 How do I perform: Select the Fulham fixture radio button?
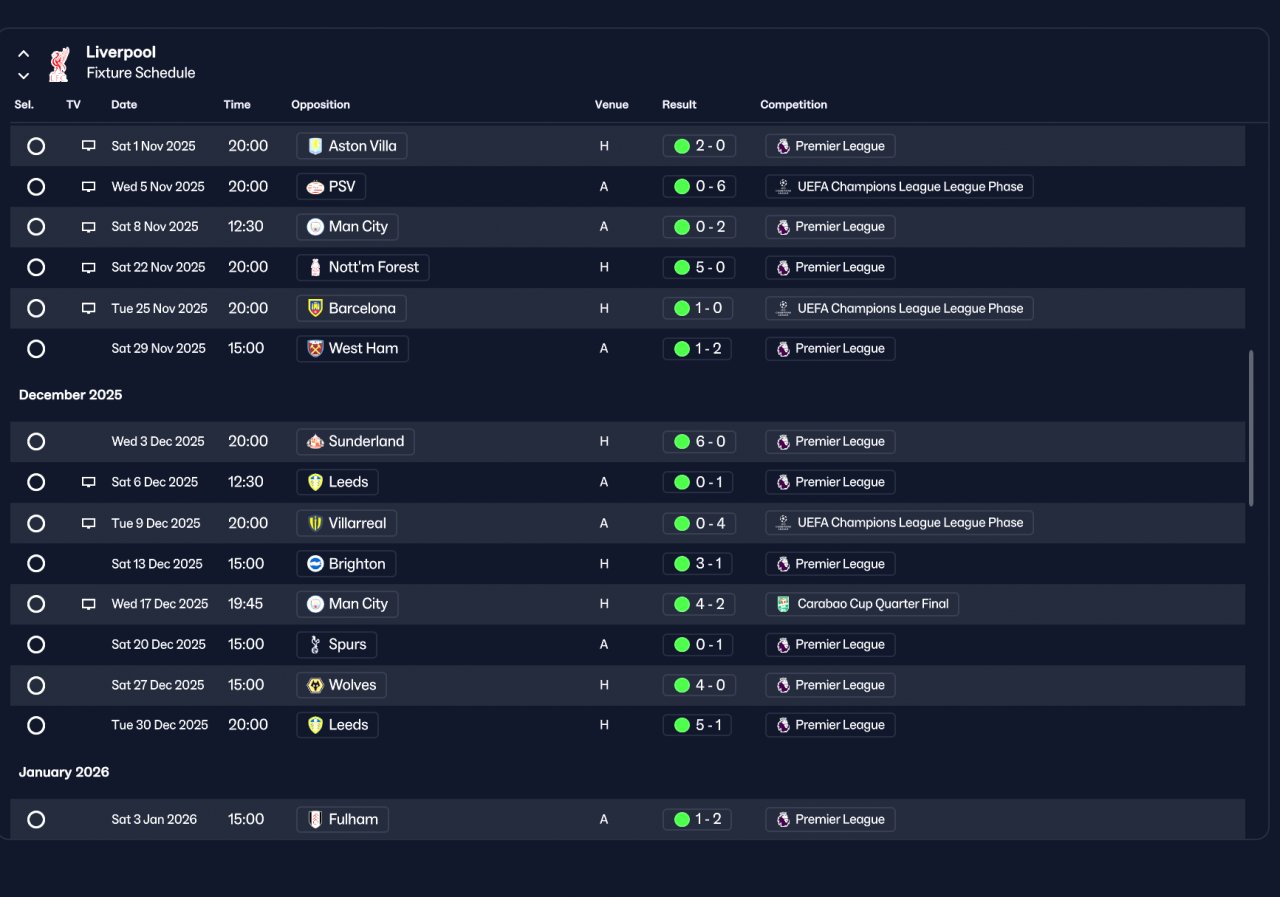[x=36, y=820]
